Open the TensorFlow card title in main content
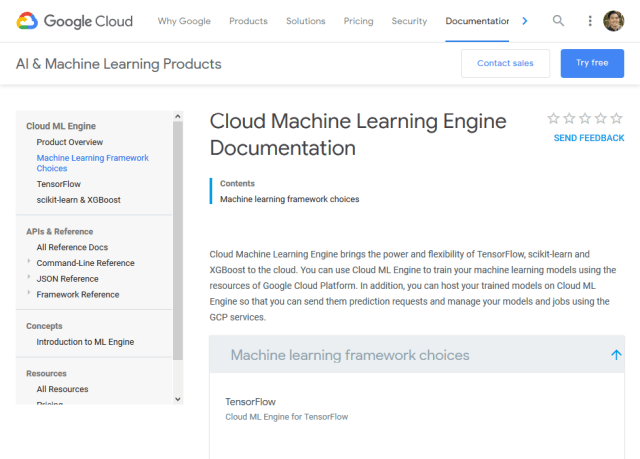Viewport: 640px width, 459px height. (x=250, y=402)
